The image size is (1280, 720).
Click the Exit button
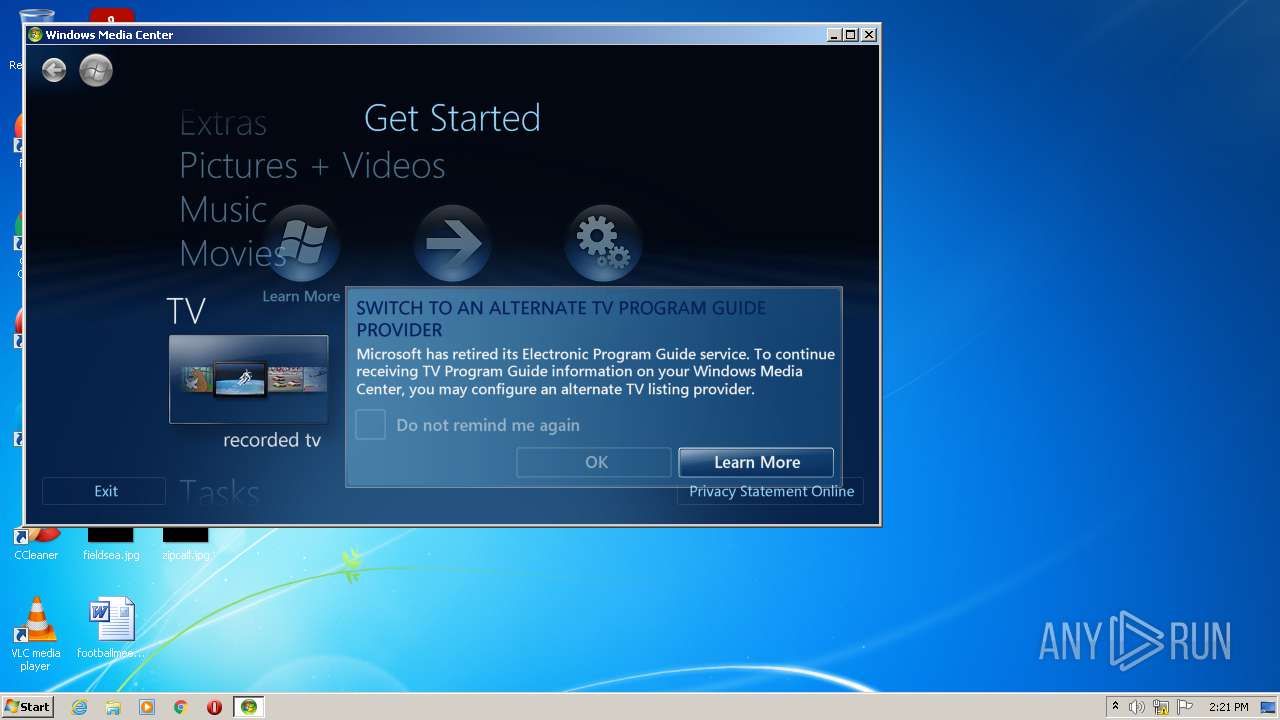105,491
